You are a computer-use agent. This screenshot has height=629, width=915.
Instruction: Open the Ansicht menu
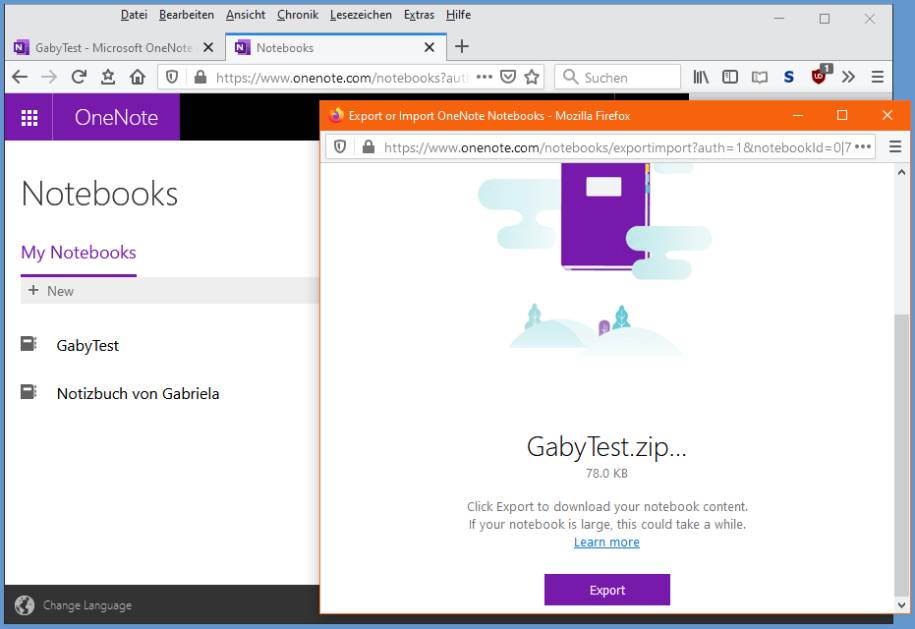[x=246, y=15]
